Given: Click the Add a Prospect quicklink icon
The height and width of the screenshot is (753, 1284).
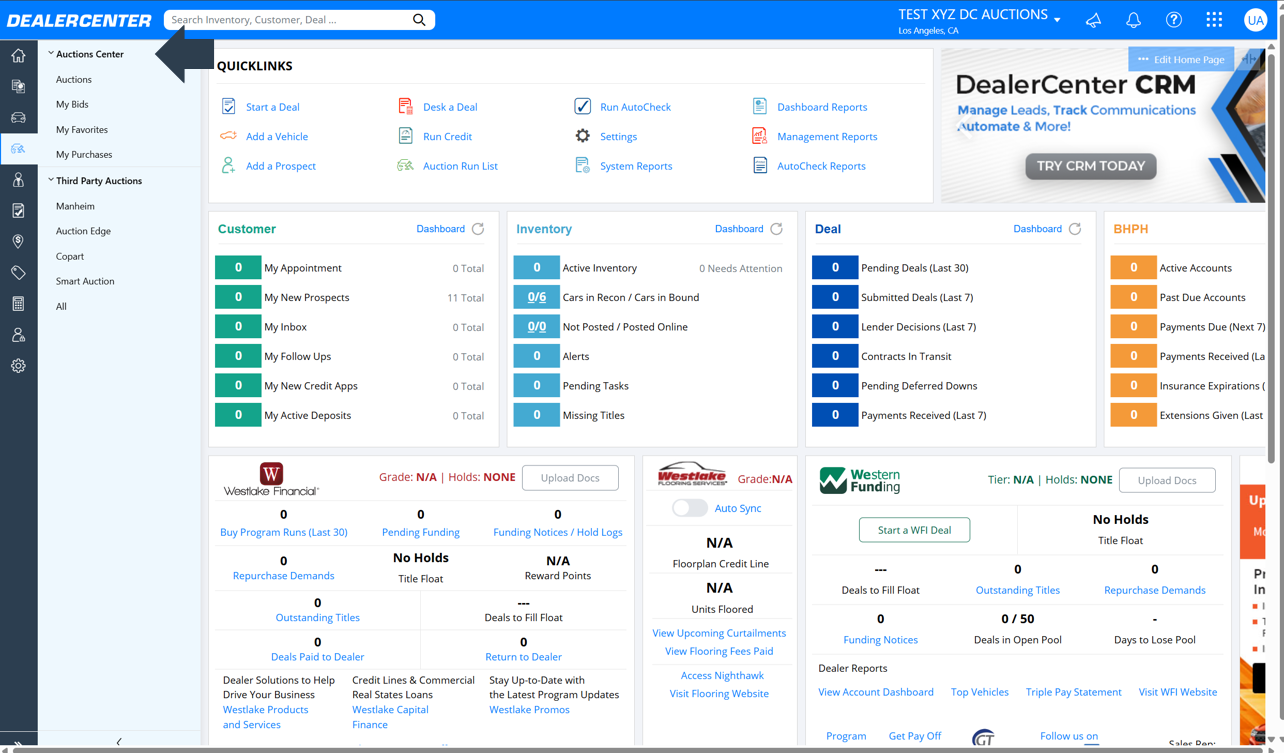Looking at the screenshot, I should [x=228, y=166].
